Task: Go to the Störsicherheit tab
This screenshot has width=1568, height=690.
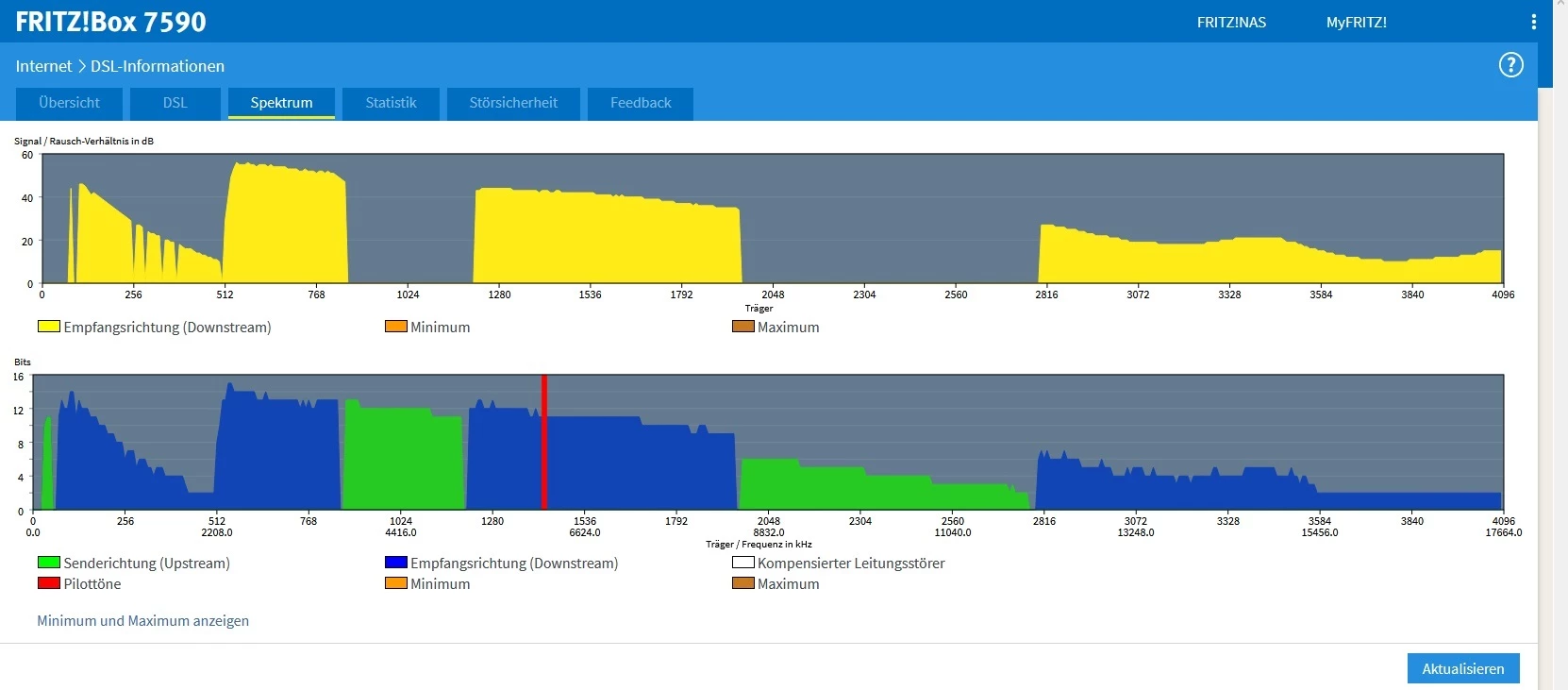Action: pos(513,103)
